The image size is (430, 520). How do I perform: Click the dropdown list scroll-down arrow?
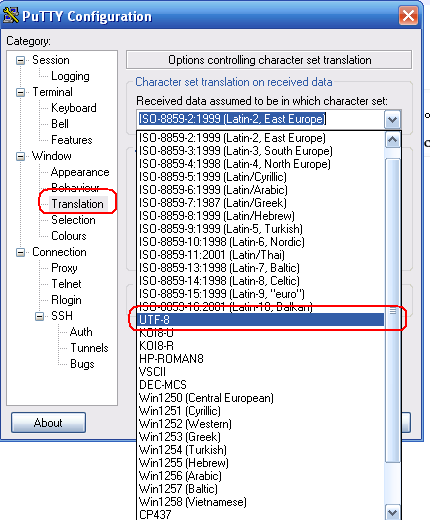pos(392,513)
